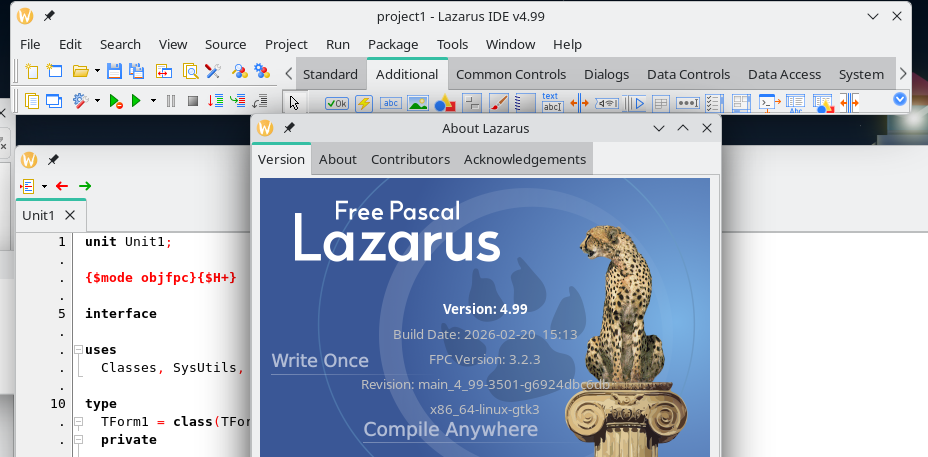Image resolution: width=928 pixels, height=457 pixels.
Task: Switch to the Common Controls palette tab
Action: 511,74
